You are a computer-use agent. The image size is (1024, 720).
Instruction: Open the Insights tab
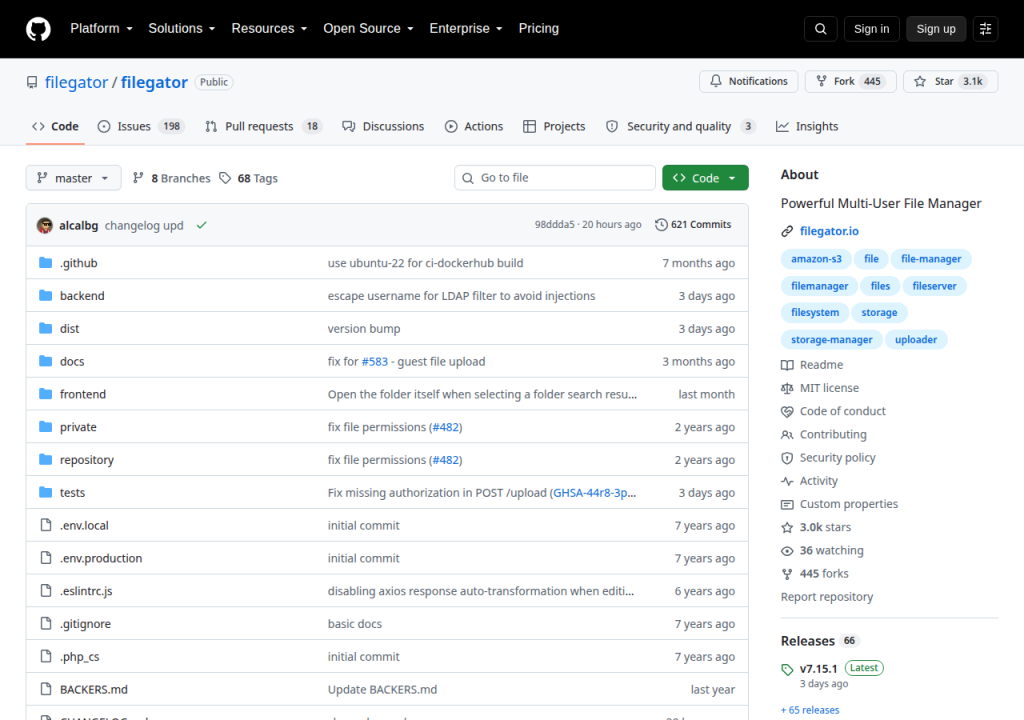click(x=807, y=126)
